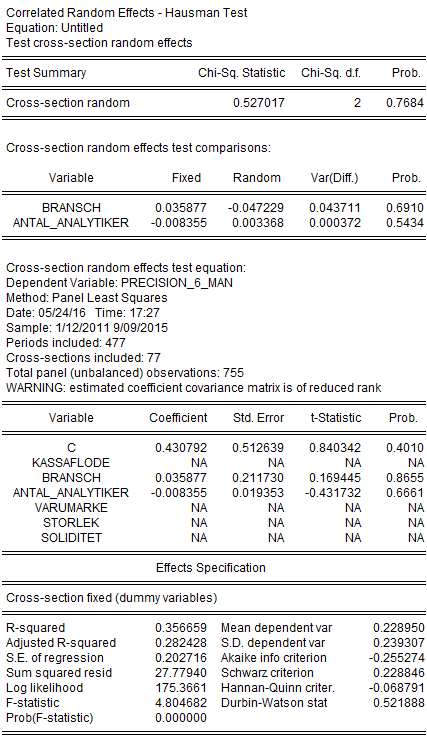
Task: Click the R-squared value 0.356659
Action: pos(181,628)
